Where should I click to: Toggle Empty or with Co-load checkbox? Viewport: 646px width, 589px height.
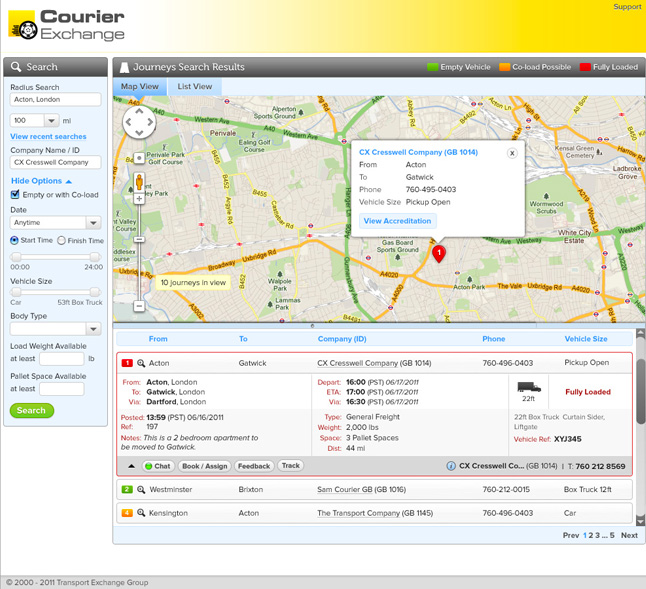(15, 194)
